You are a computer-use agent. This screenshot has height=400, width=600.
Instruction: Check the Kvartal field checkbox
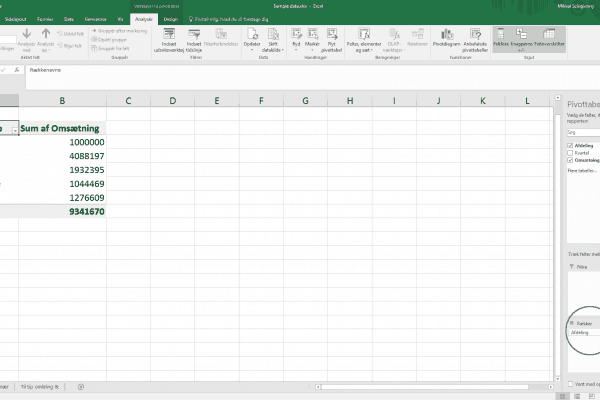[x=568, y=151]
